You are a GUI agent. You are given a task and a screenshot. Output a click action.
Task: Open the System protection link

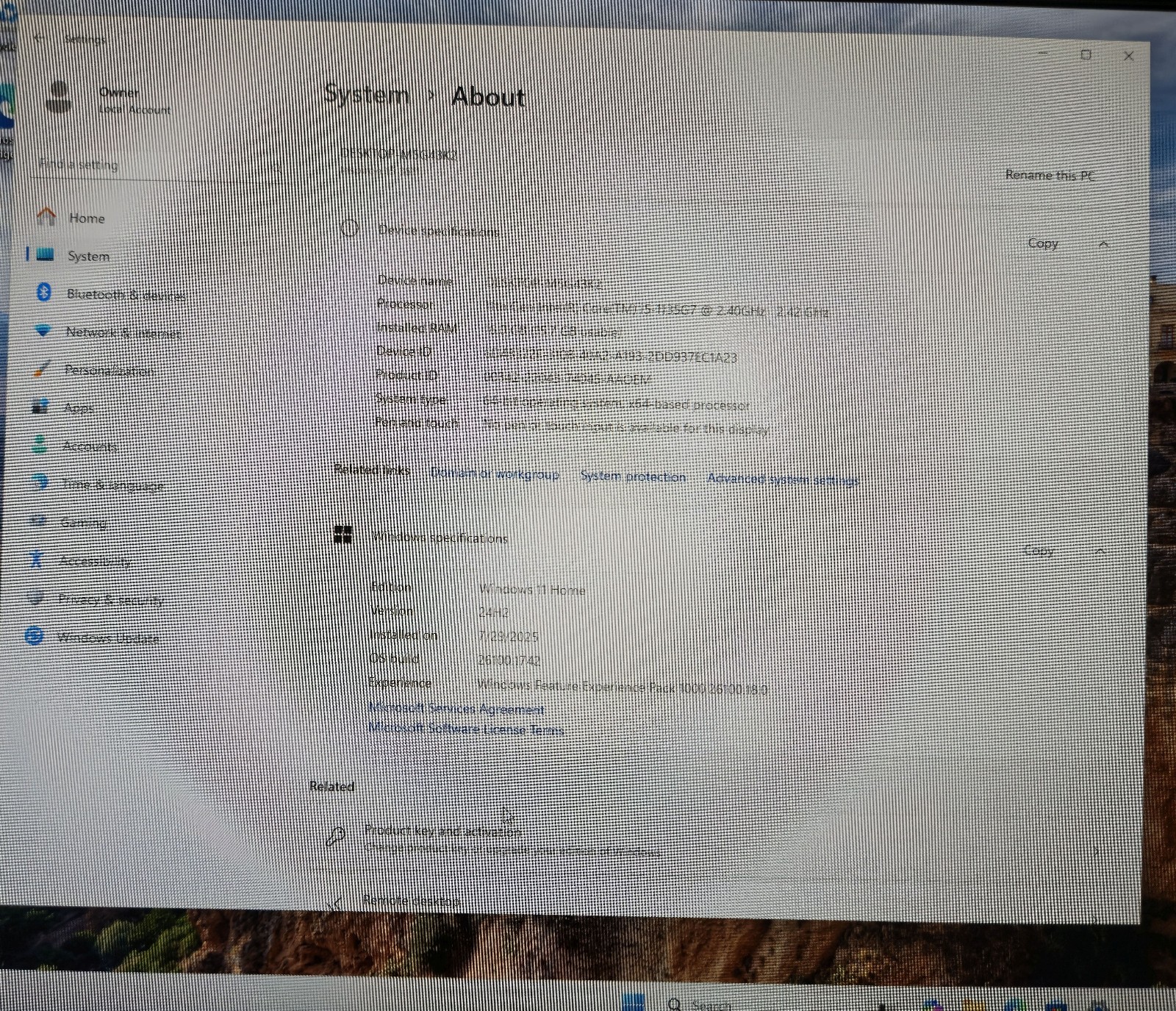tap(633, 476)
